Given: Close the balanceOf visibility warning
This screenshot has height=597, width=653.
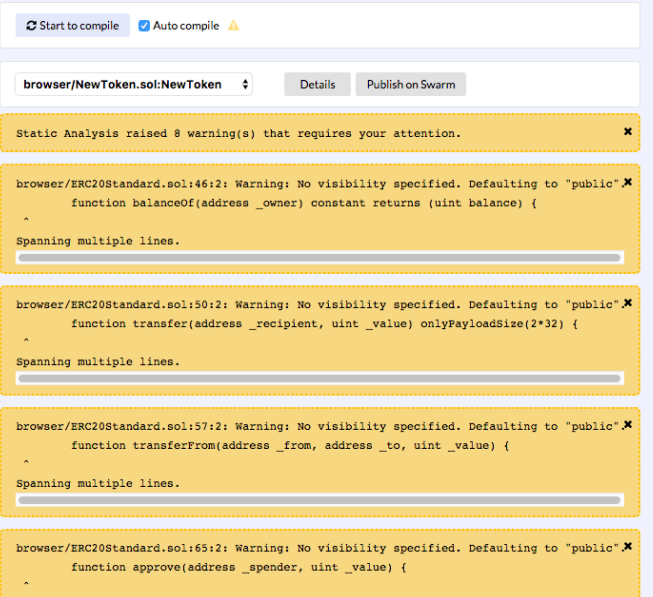Looking at the screenshot, I should click(628, 182).
